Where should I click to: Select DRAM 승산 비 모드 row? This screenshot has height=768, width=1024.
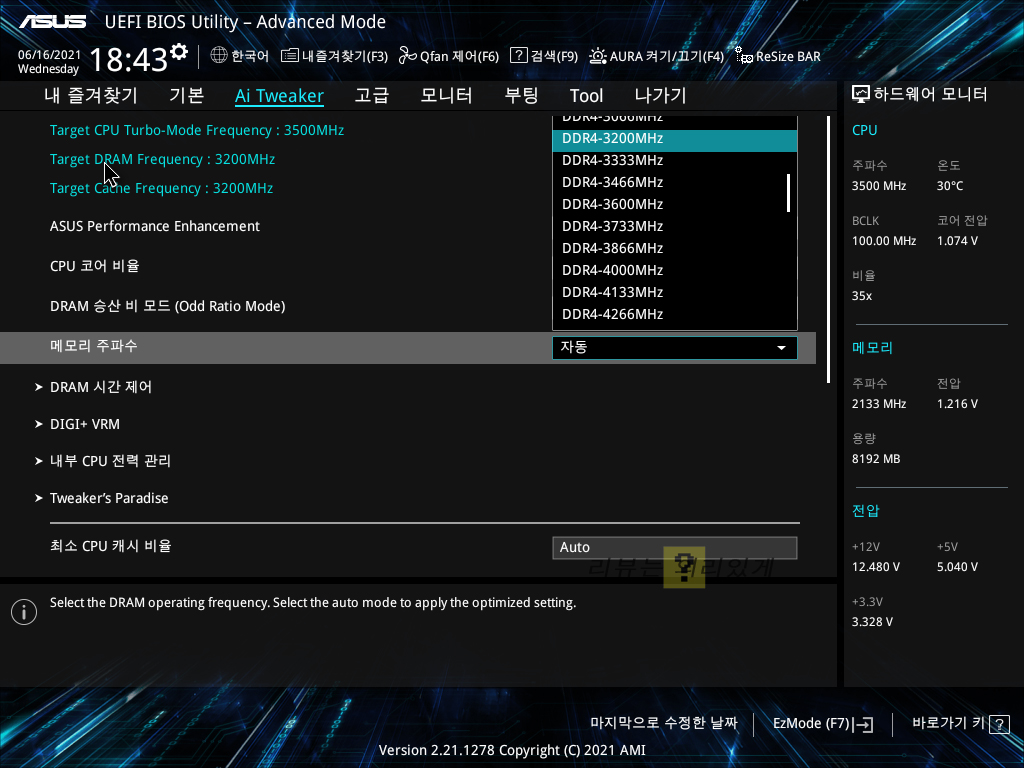[x=168, y=306]
